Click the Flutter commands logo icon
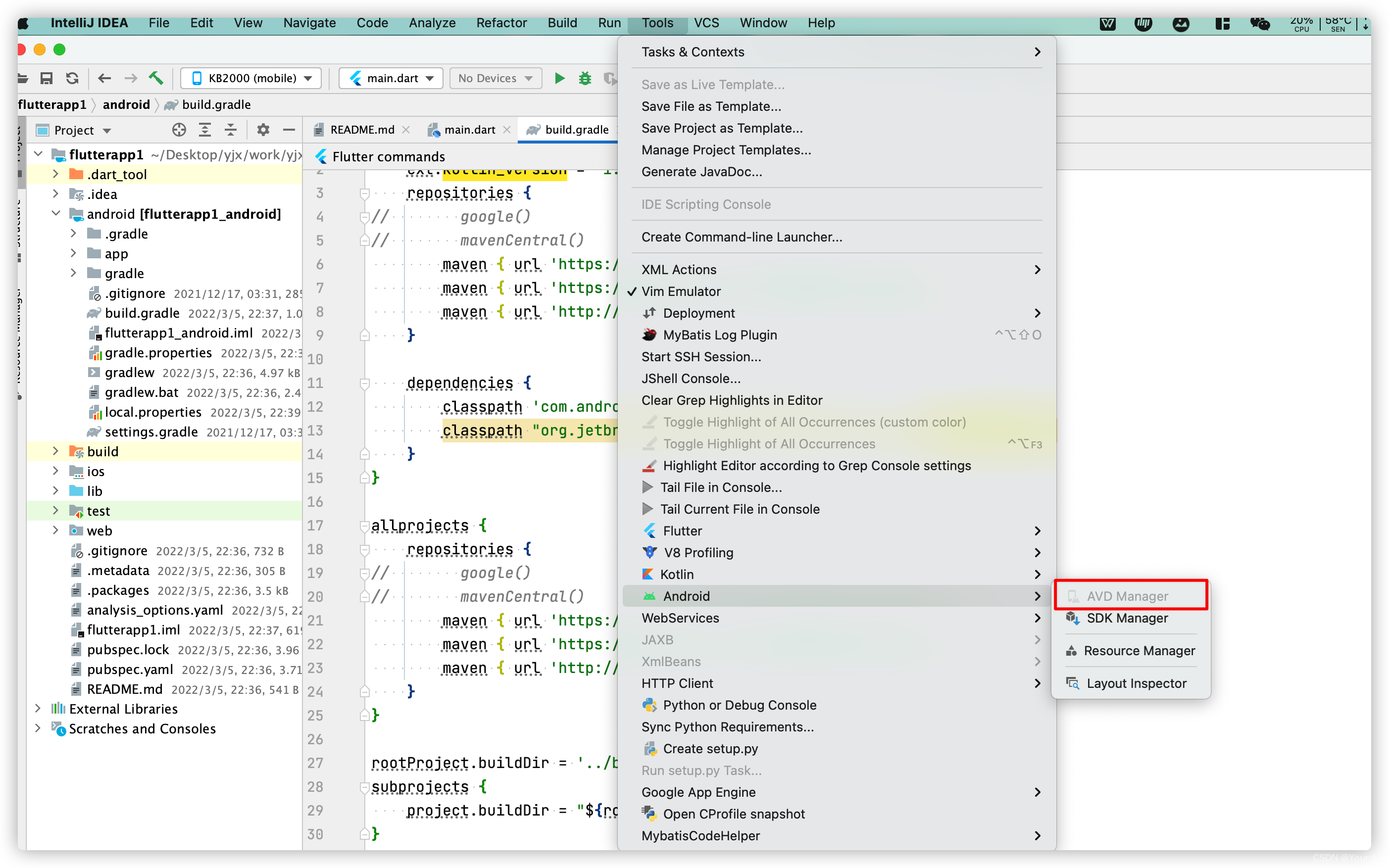Viewport: 1389px width, 868px height. (x=322, y=157)
